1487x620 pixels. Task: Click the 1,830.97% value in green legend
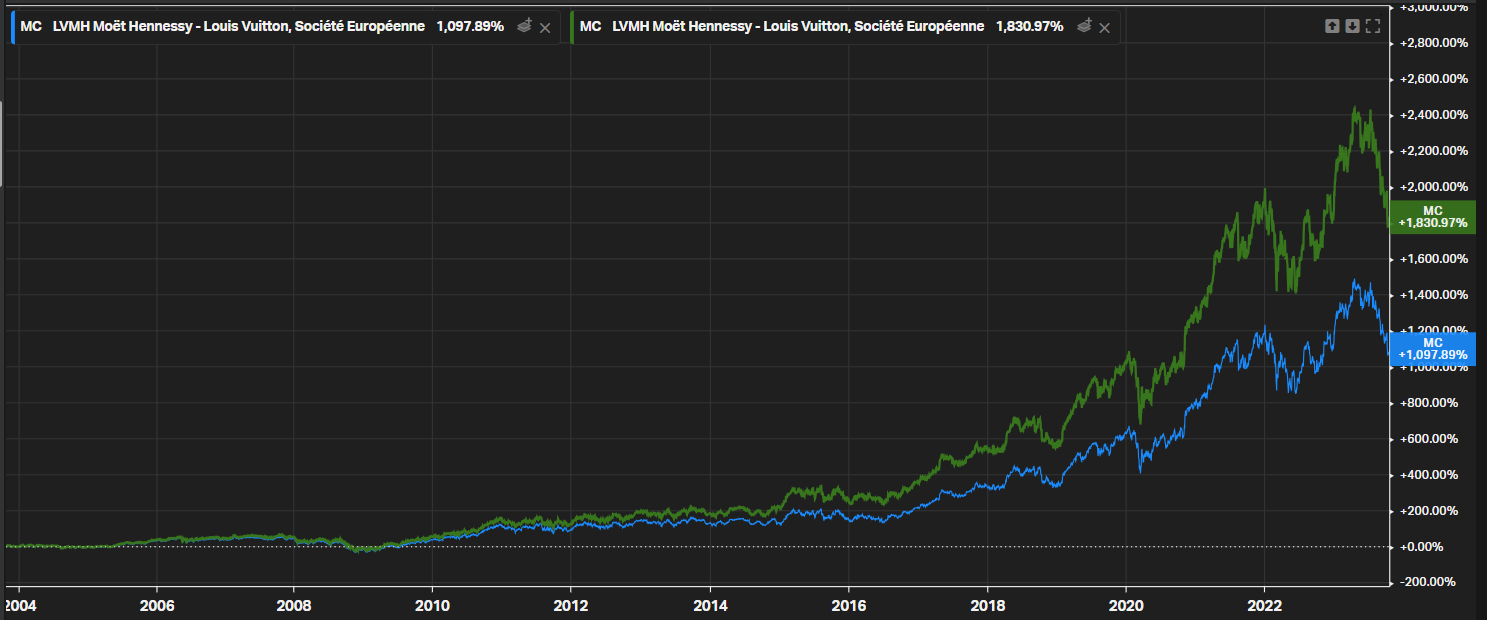[x=1030, y=27]
